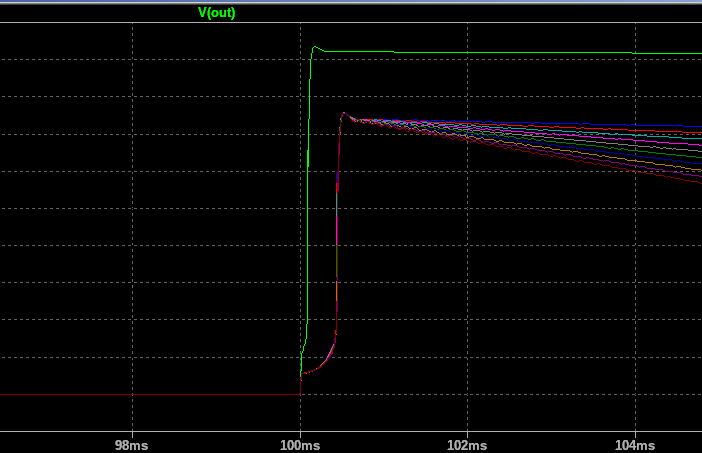Select the topmost blue trace at right edge
Image resolution: width=702 pixels, height=453 pixels.
pos(695,128)
